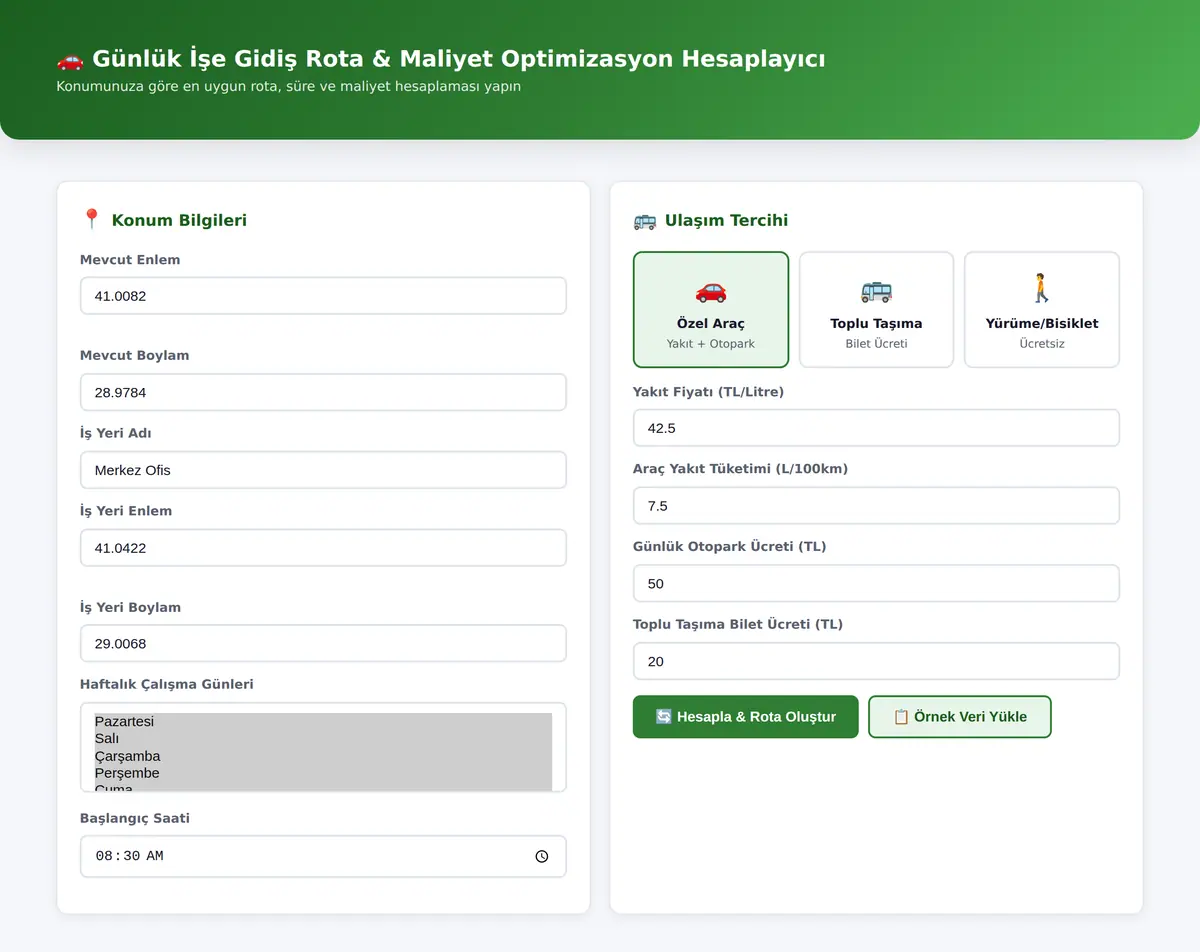Click the bus icon beside Ulaşım Tercihi

(x=645, y=220)
